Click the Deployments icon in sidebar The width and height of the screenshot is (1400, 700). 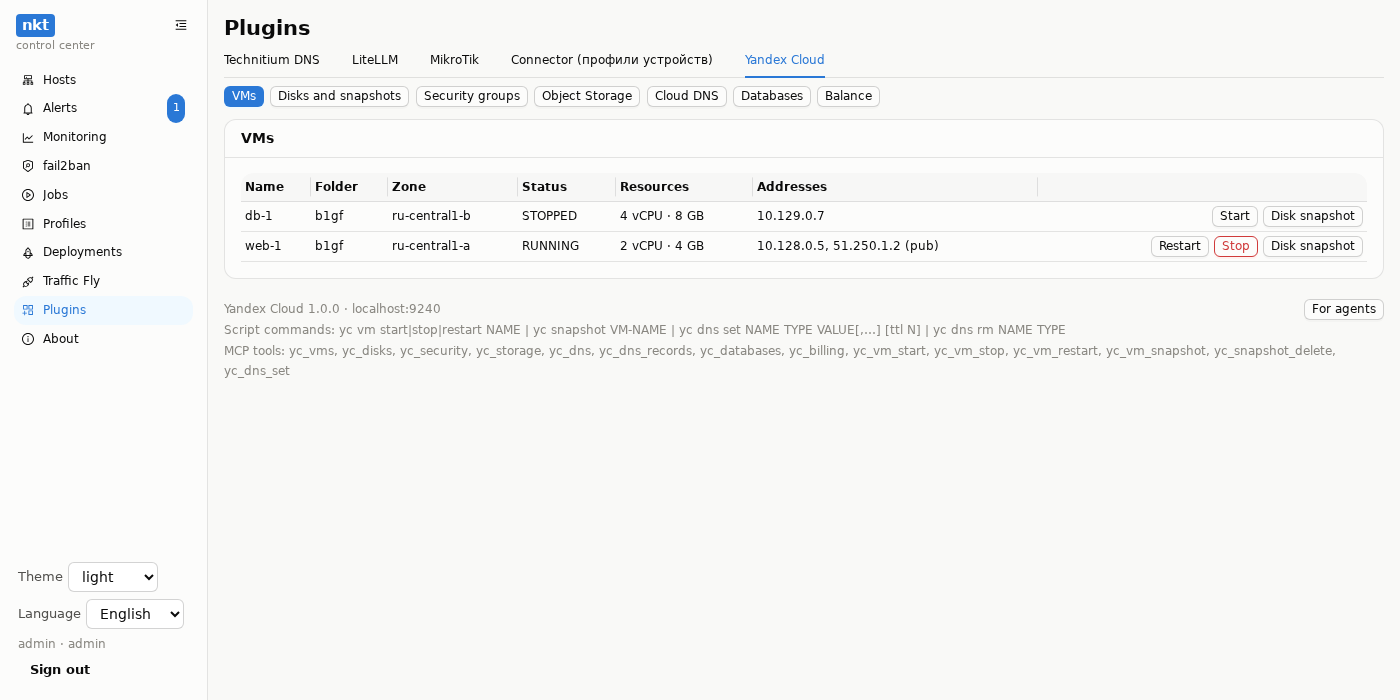[x=28, y=252]
